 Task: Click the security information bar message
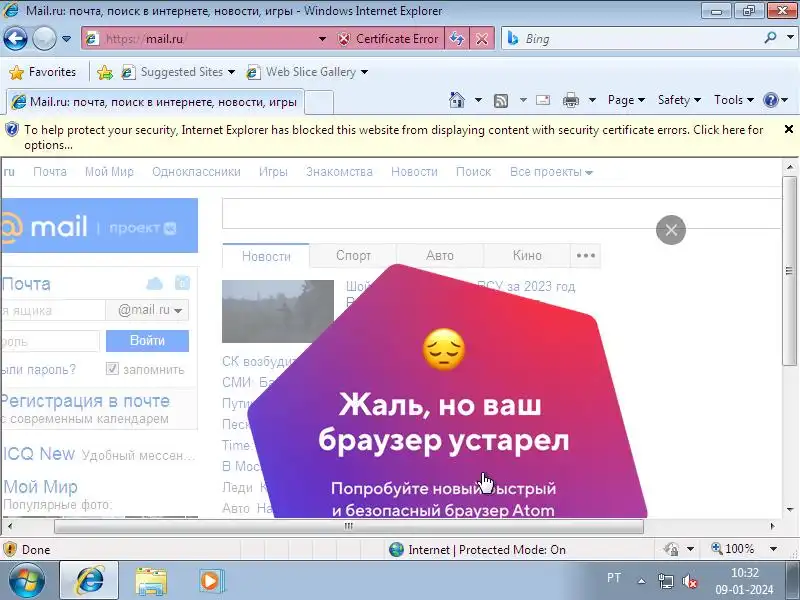pos(393,137)
